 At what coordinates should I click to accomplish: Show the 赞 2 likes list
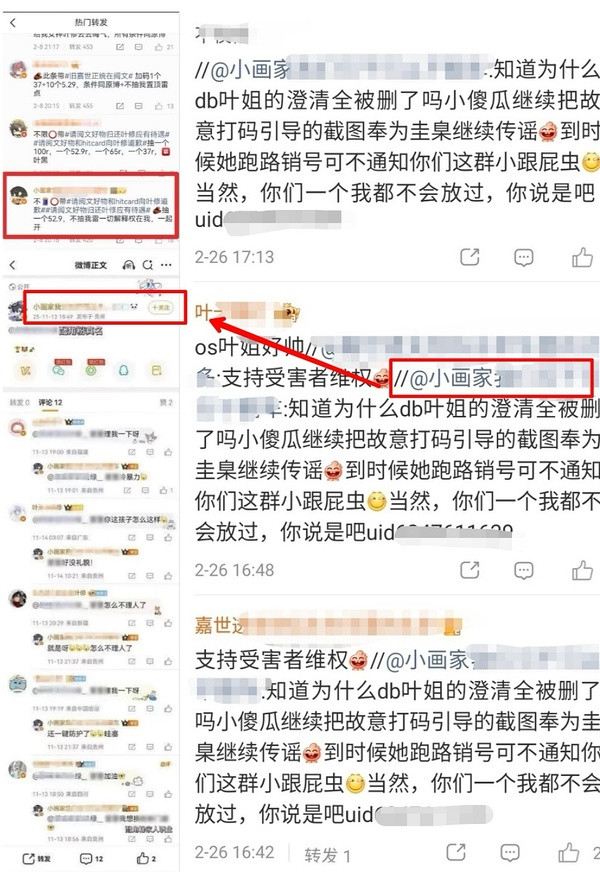pyautogui.click(x=166, y=402)
